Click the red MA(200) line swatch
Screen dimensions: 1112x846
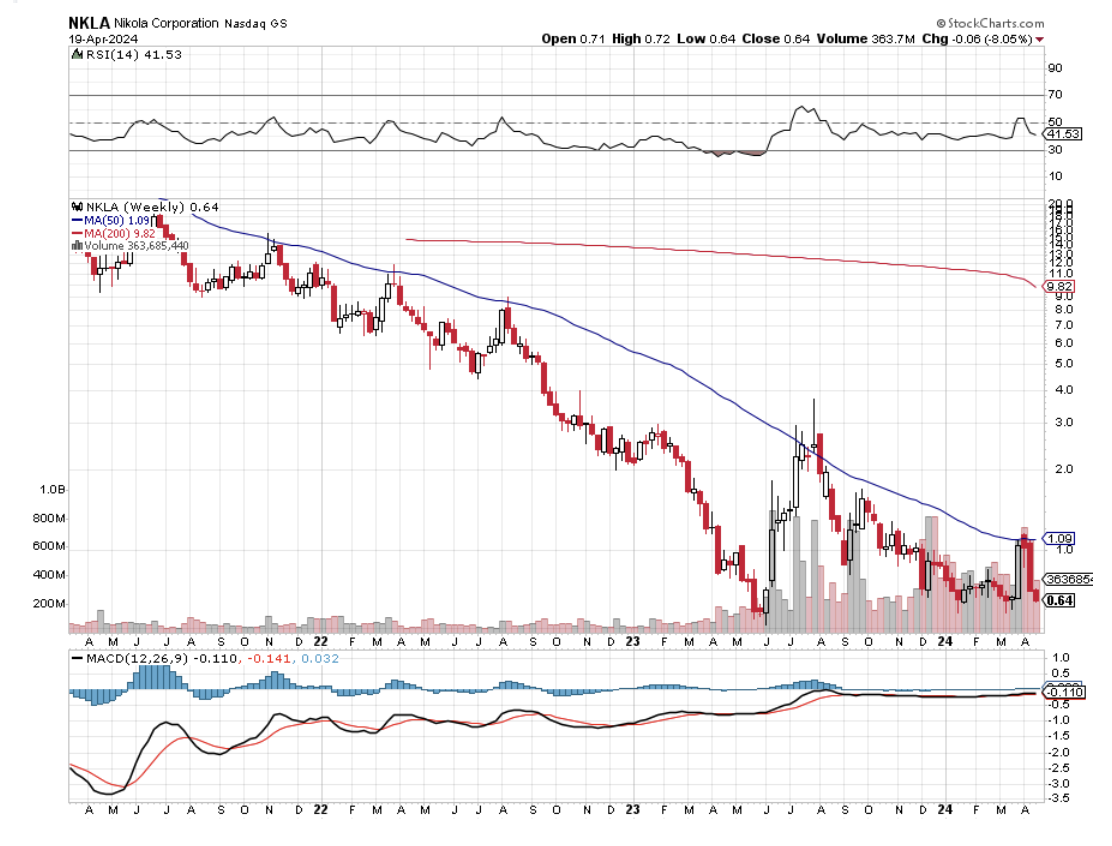coord(77,233)
